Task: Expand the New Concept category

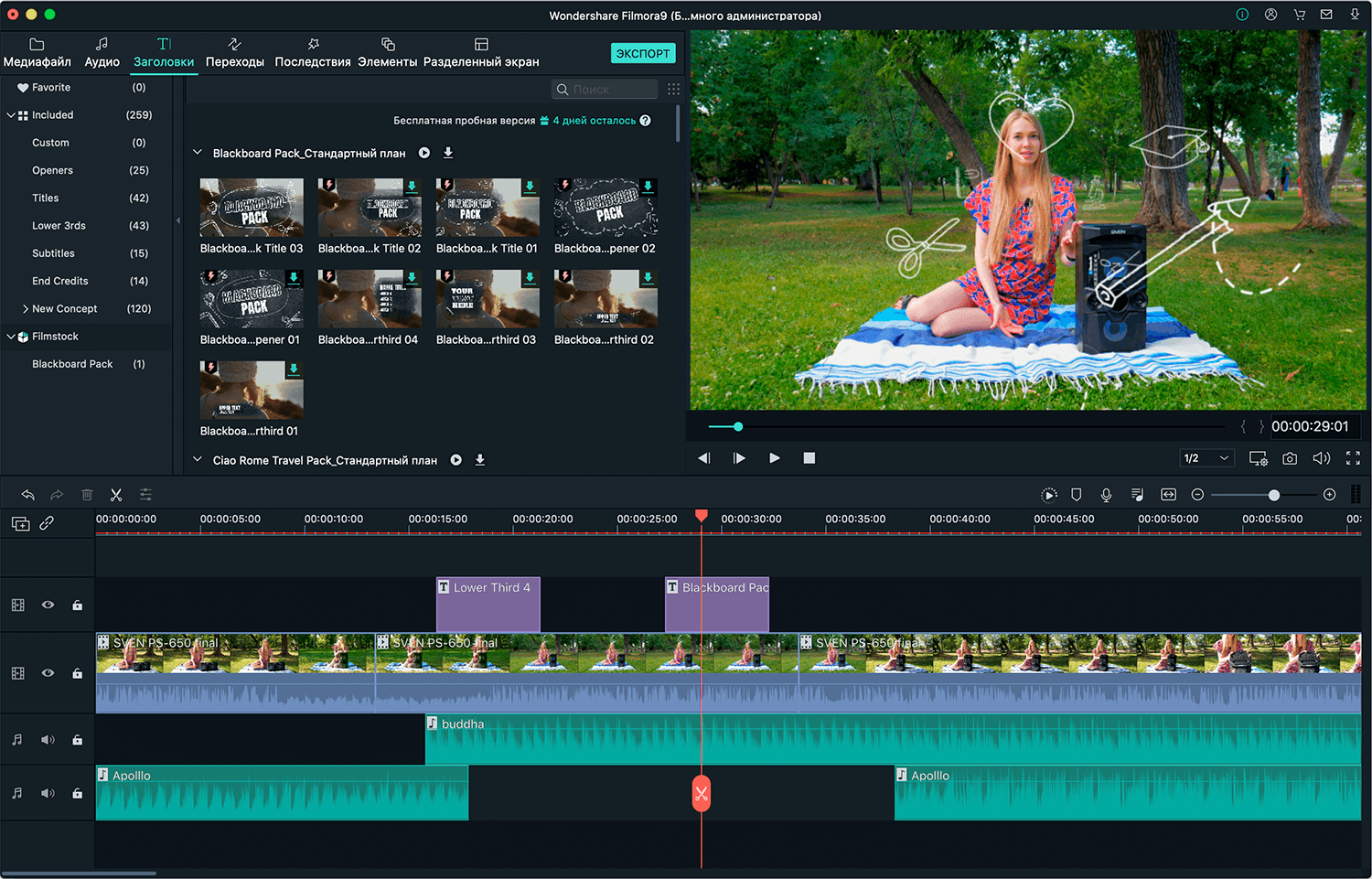Action: (26, 309)
